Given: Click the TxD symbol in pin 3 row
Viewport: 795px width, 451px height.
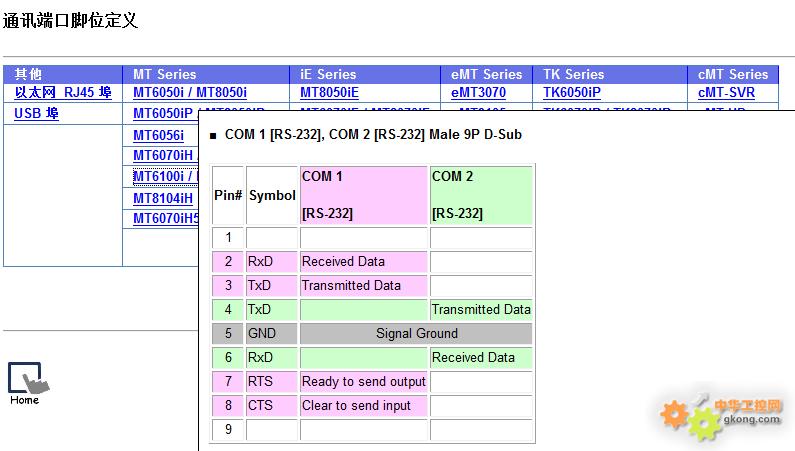Looking at the screenshot, I should click(272, 285).
